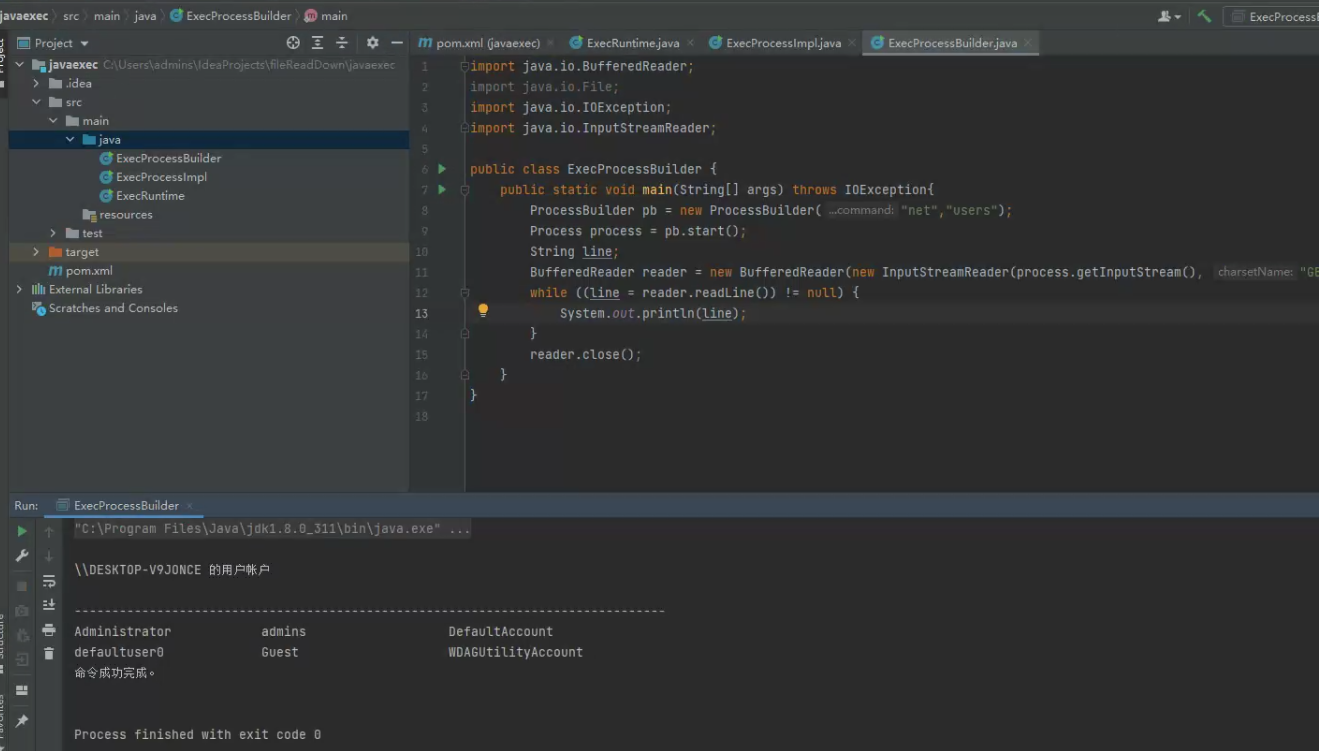Click the dump threads camera icon
This screenshot has height=751, width=1319.
22,610
